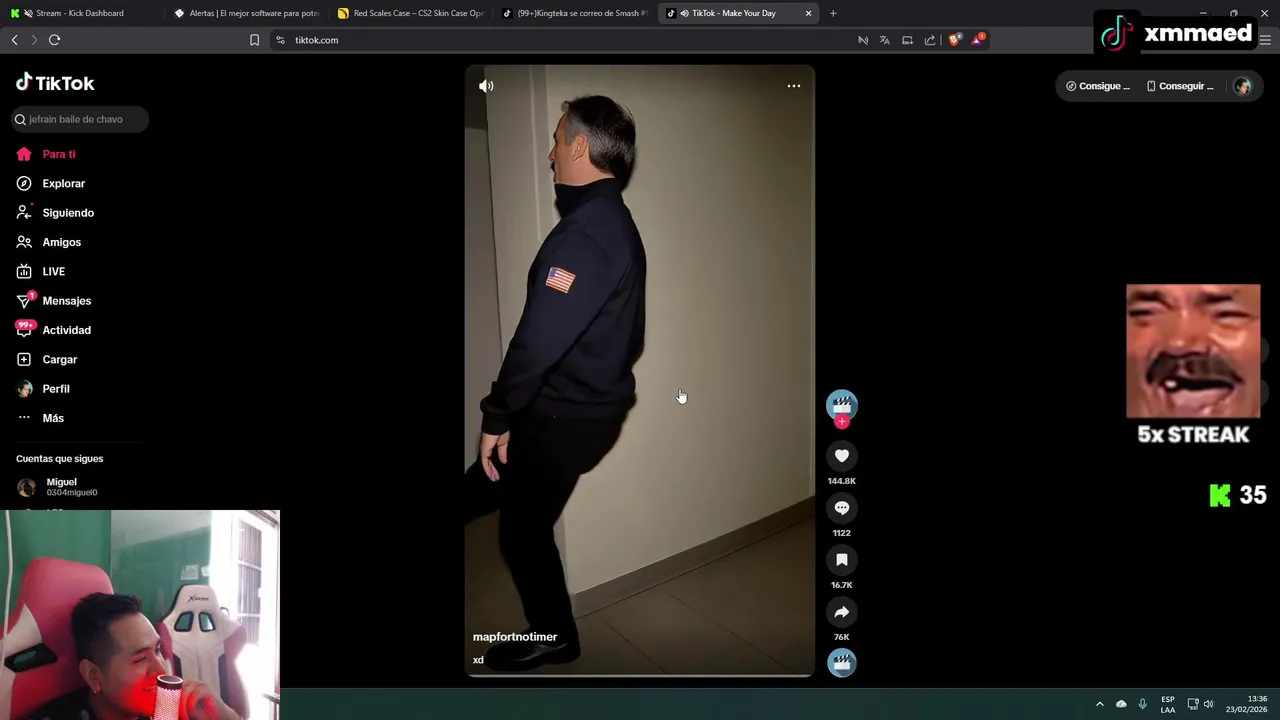Open the volume speaker tray icon
Viewport: 1280px width, 720px height.
tap(1208, 704)
